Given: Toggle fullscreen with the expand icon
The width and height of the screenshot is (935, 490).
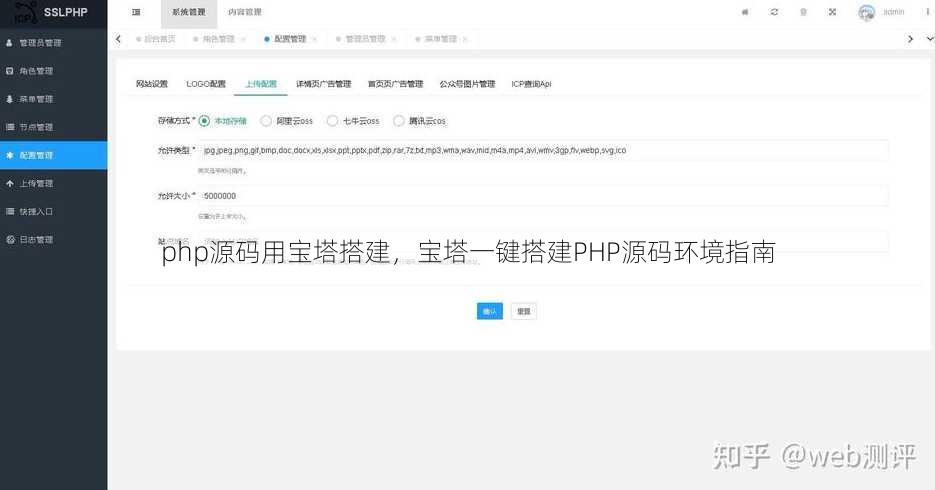Looking at the screenshot, I should point(832,12).
